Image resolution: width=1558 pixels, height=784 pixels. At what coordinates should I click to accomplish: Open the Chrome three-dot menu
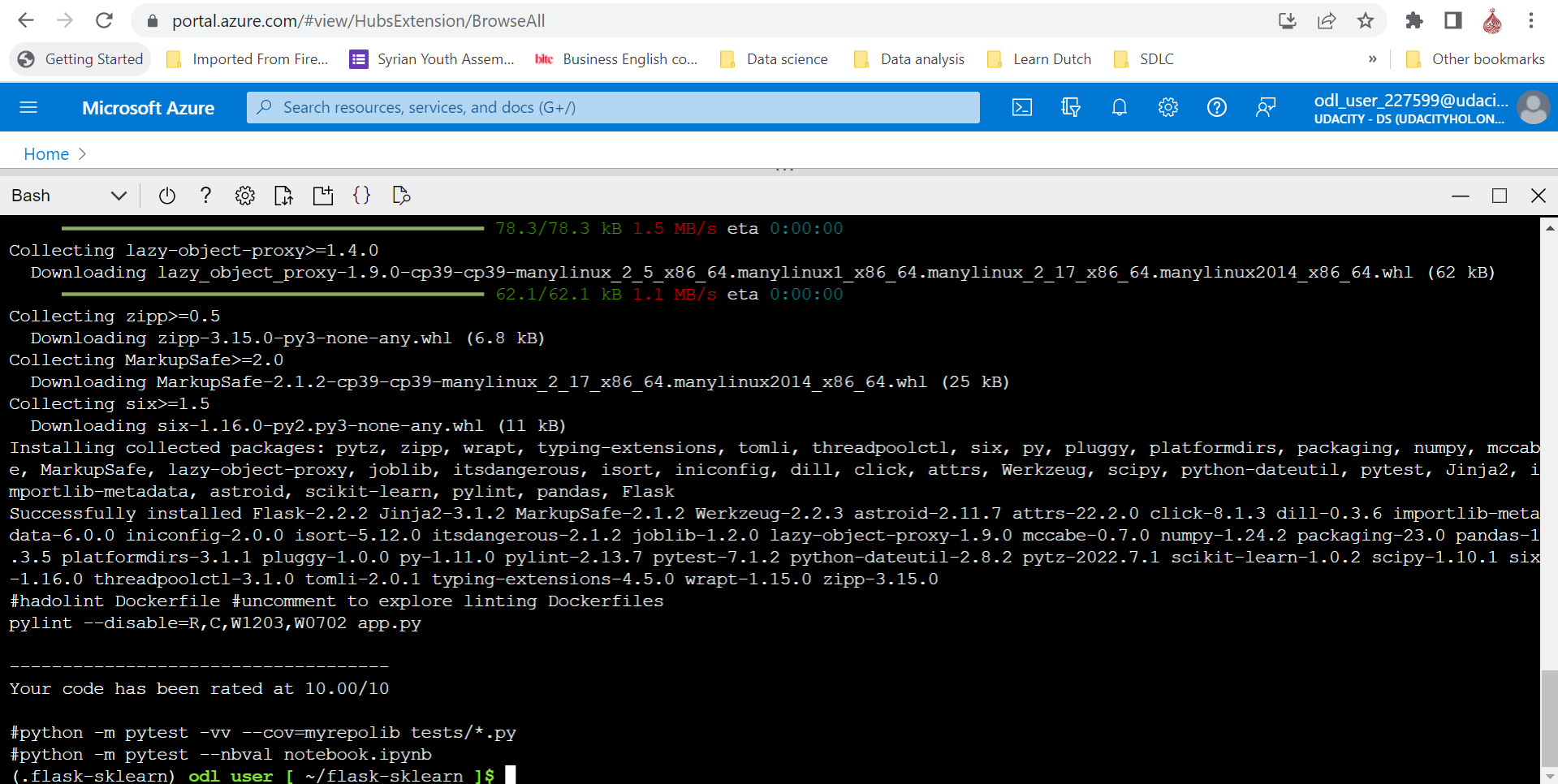click(x=1531, y=20)
